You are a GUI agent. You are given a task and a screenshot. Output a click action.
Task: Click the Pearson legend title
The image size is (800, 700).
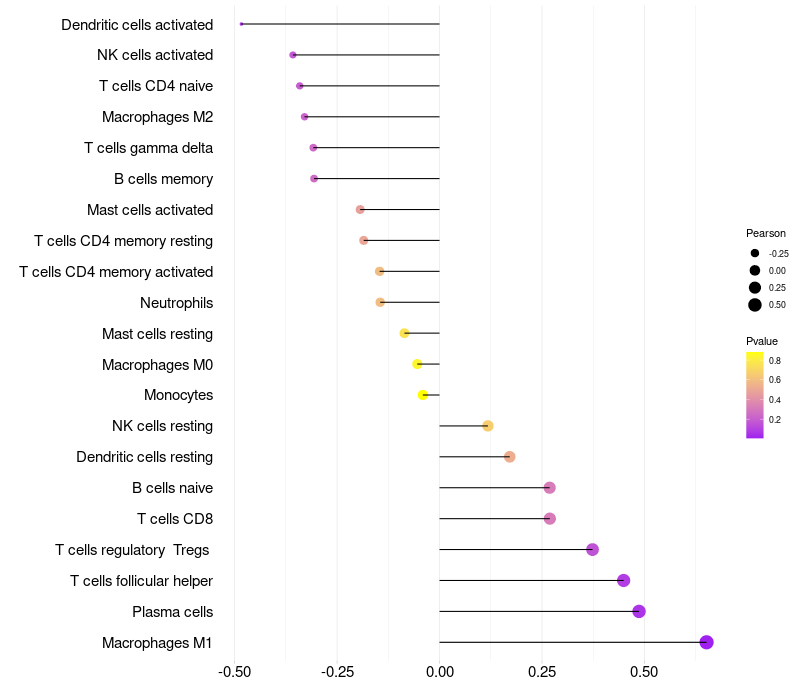coord(766,233)
